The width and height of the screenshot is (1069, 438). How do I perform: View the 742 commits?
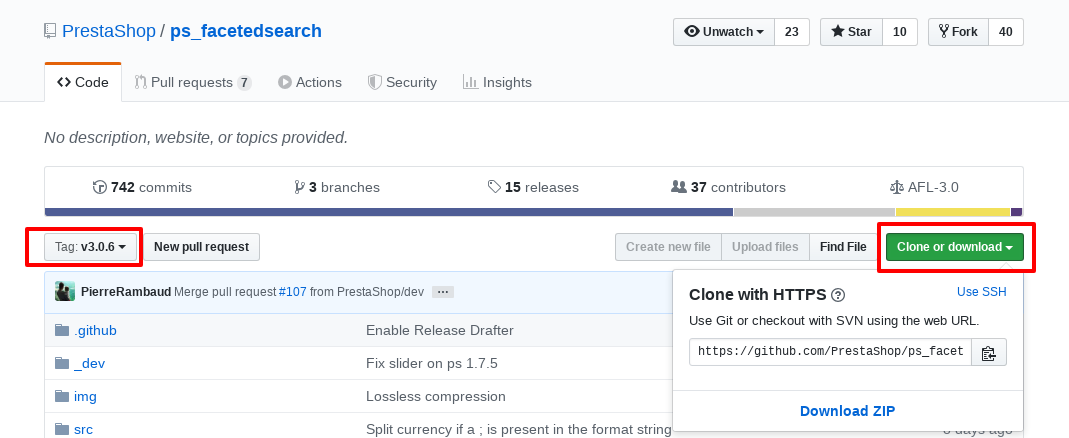(x=142, y=187)
